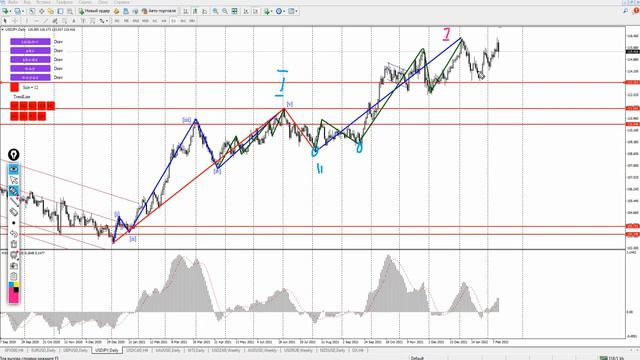The width and height of the screenshot is (640, 360).
Task: Click the first purple button above a-b-c
Action: click(30, 42)
